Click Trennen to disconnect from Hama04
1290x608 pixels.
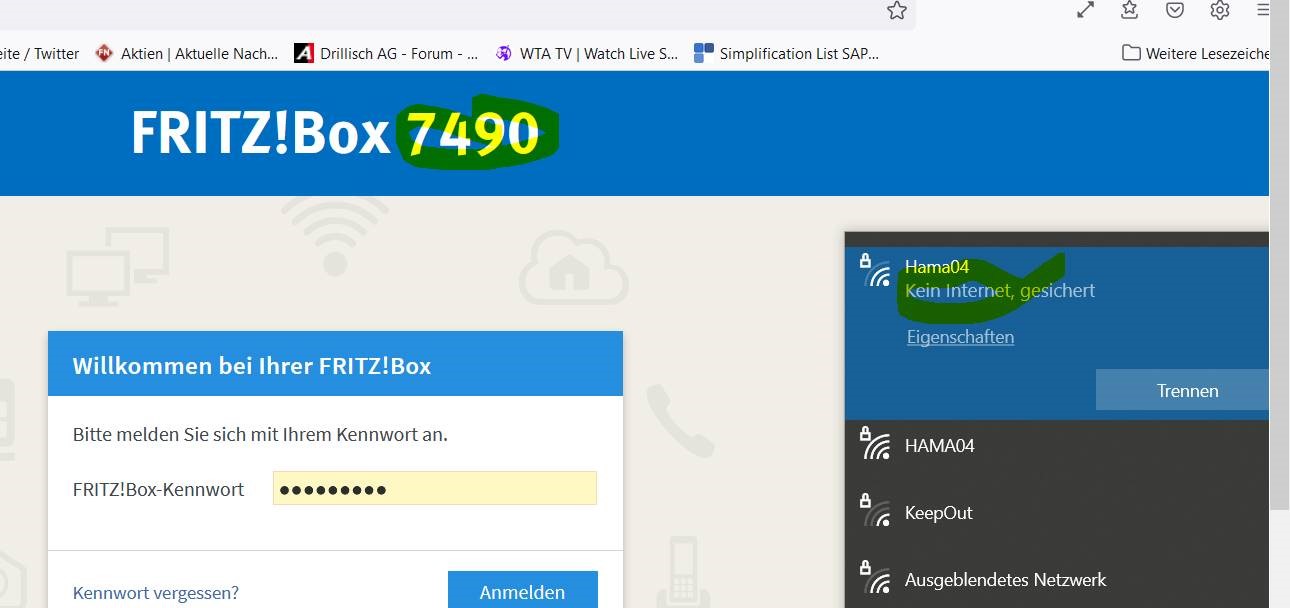[x=1183, y=390]
